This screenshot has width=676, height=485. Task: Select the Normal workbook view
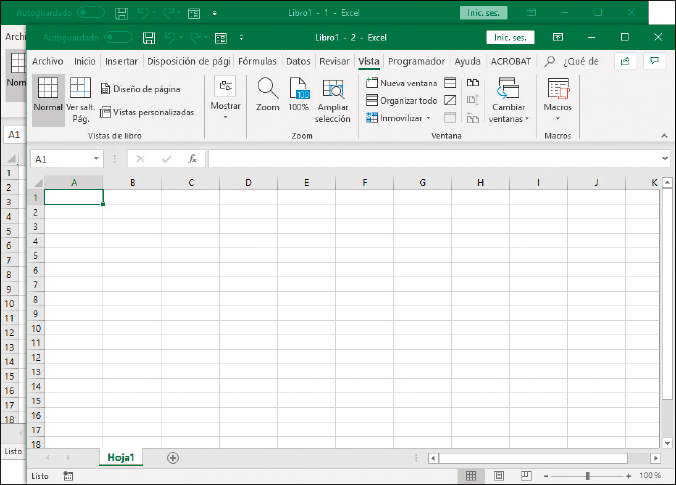(x=48, y=96)
